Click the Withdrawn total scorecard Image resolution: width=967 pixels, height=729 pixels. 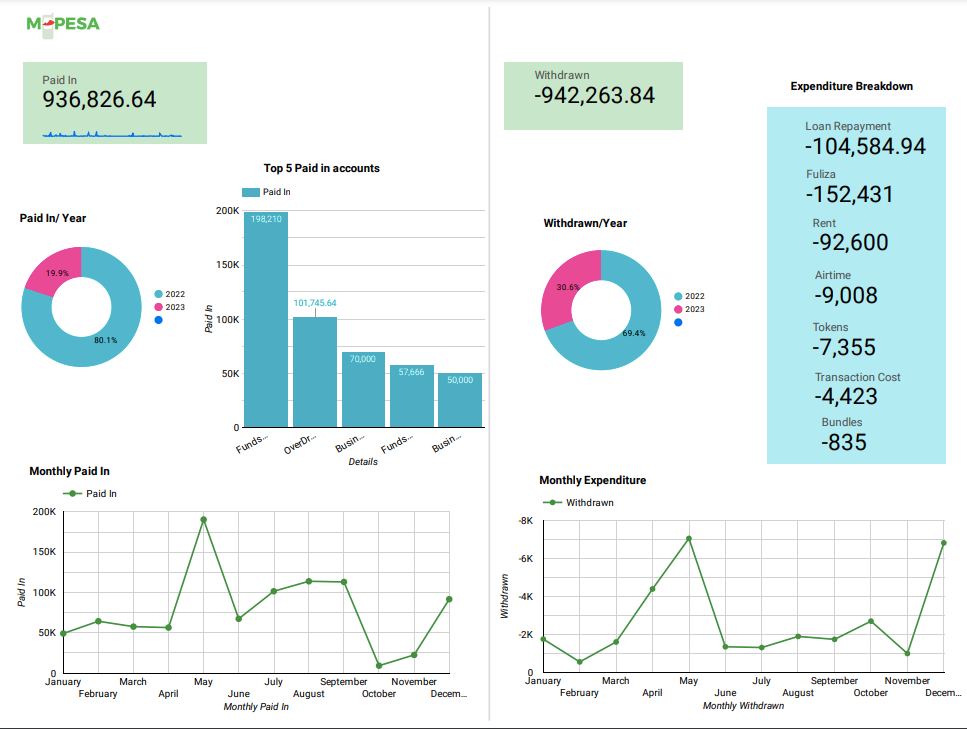tap(595, 96)
